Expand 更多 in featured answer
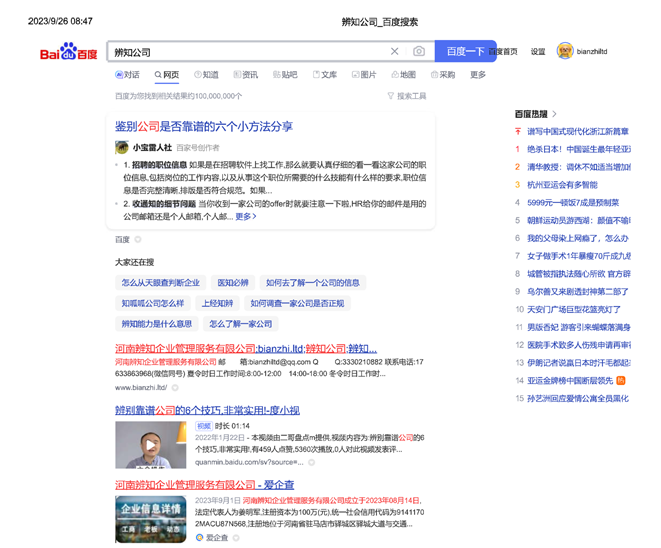Screen dimensions: 661x548 (x=246, y=216)
